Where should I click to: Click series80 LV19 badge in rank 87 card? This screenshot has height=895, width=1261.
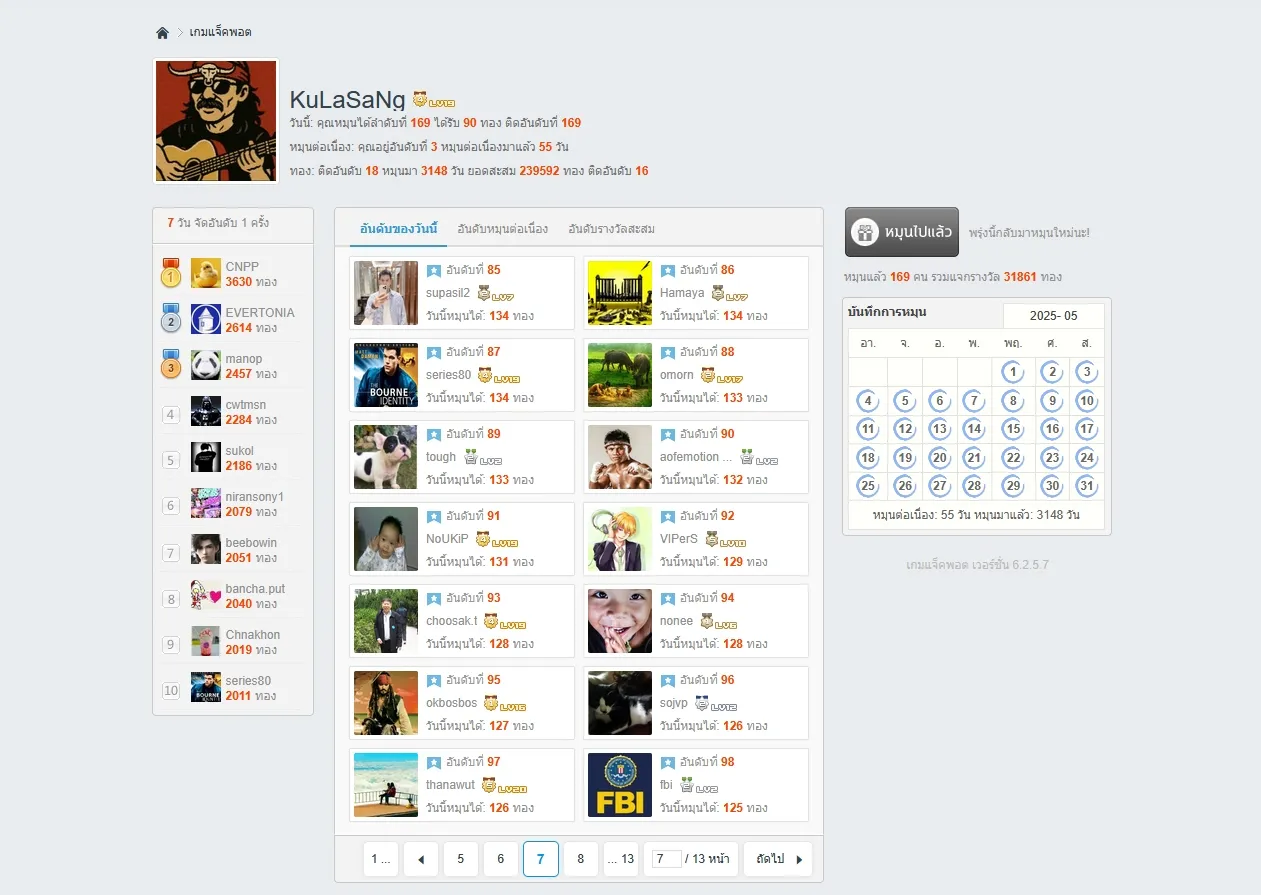pos(499,376)
